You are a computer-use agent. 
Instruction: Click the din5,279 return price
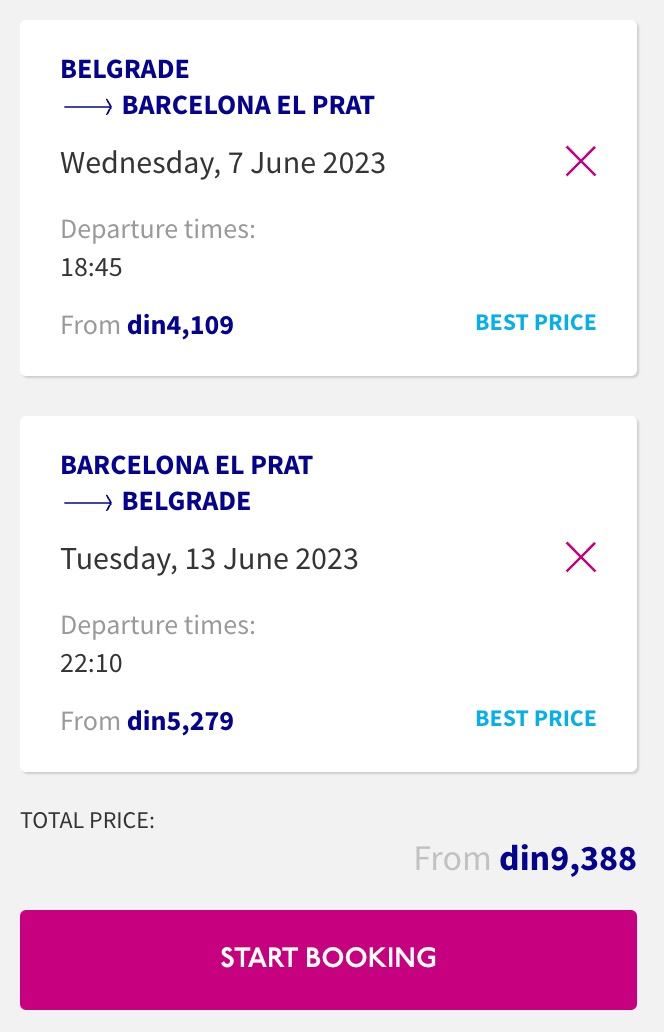[180, 721]
